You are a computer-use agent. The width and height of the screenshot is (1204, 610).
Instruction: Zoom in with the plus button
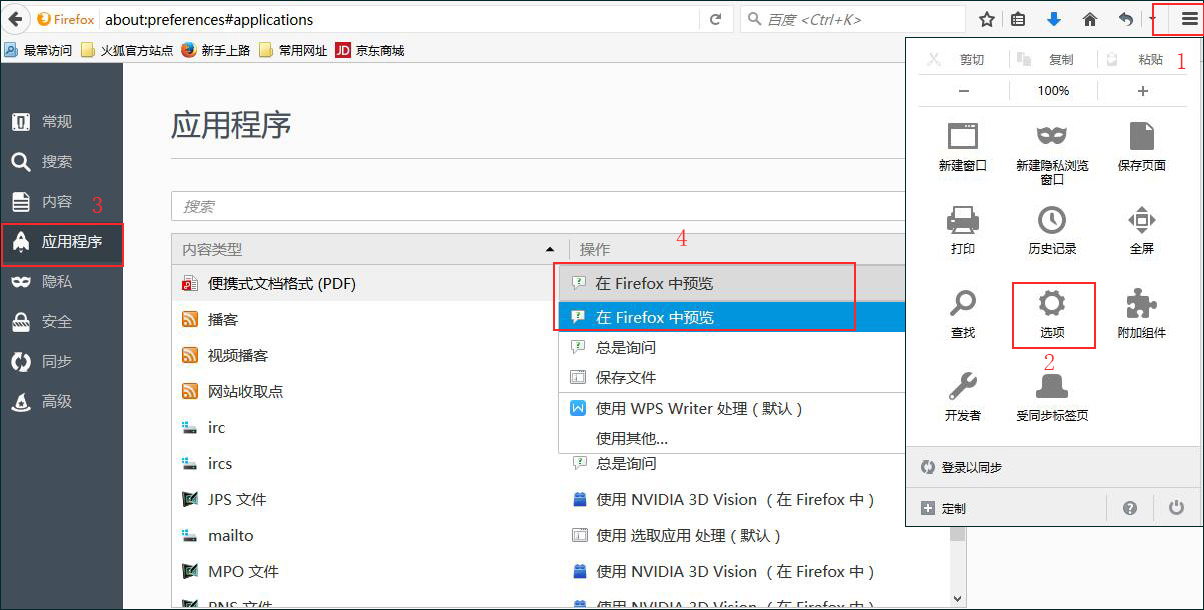[1143, 91]
